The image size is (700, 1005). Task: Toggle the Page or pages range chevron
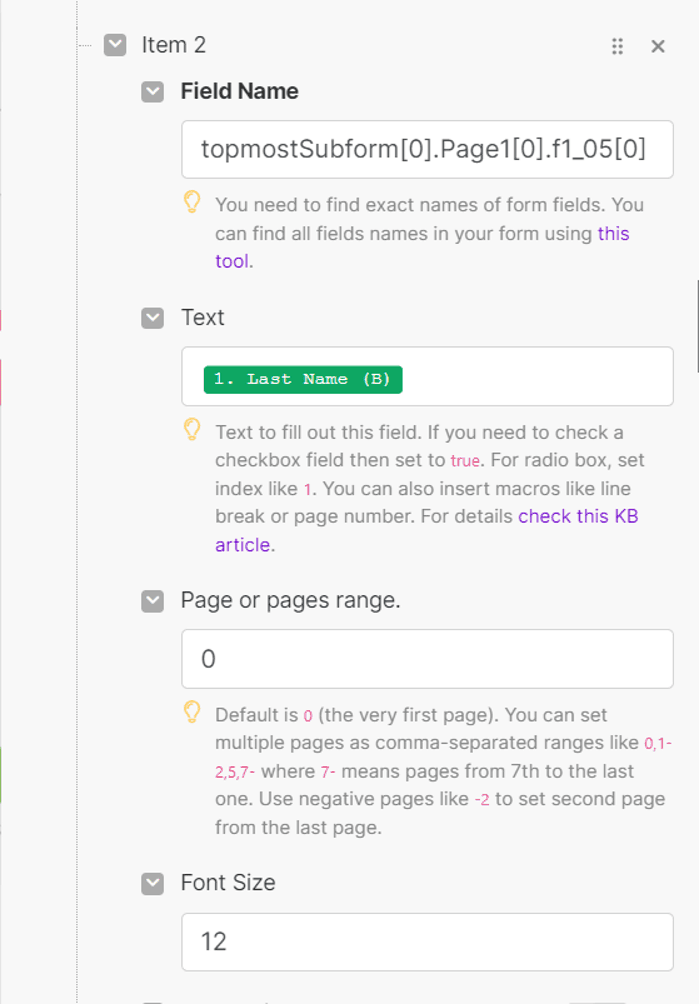(153, 601)
